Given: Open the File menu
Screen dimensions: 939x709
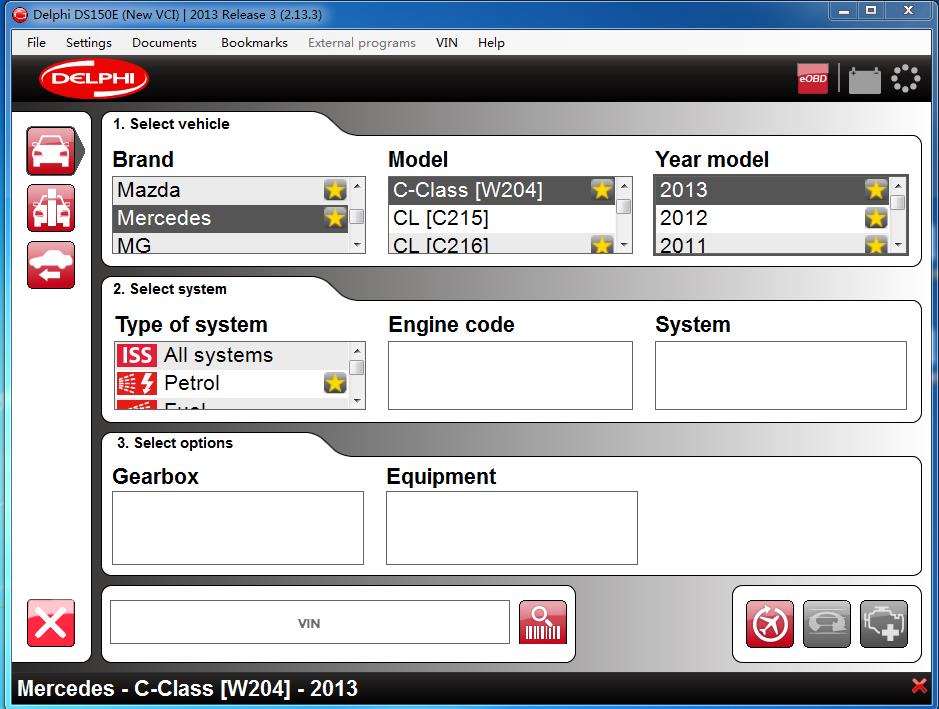Looking at the screenshot, I should (x=36, y=43).
